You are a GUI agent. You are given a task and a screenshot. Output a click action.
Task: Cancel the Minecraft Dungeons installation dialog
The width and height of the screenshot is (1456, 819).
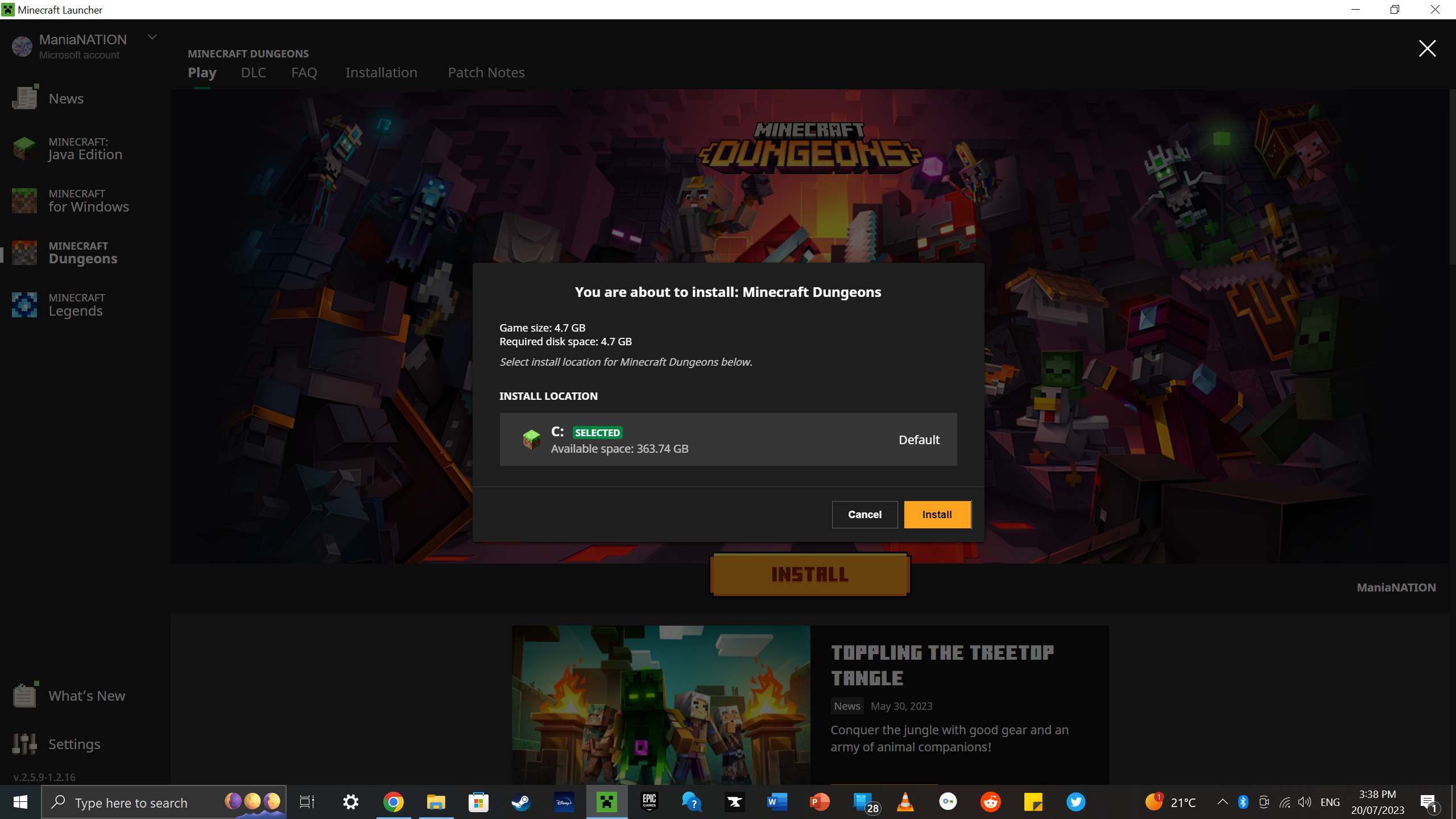coord(864,515)
